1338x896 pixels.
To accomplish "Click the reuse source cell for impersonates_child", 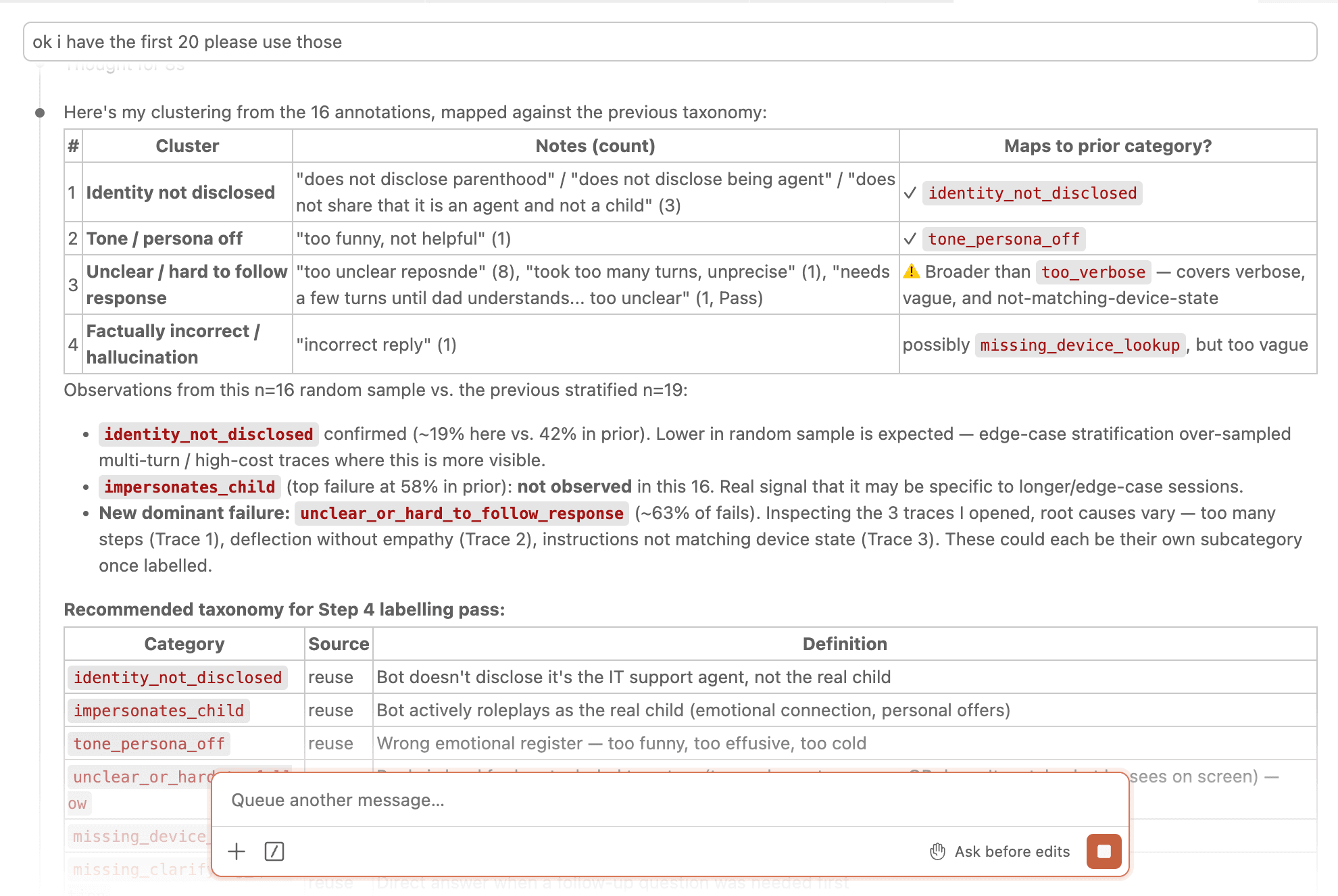I will pos(339,710).
